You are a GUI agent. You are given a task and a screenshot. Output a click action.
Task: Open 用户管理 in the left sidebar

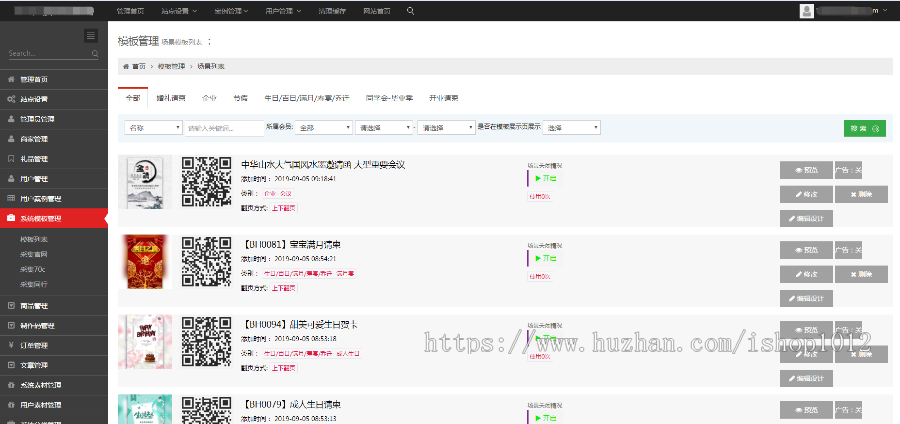[54, 179]
